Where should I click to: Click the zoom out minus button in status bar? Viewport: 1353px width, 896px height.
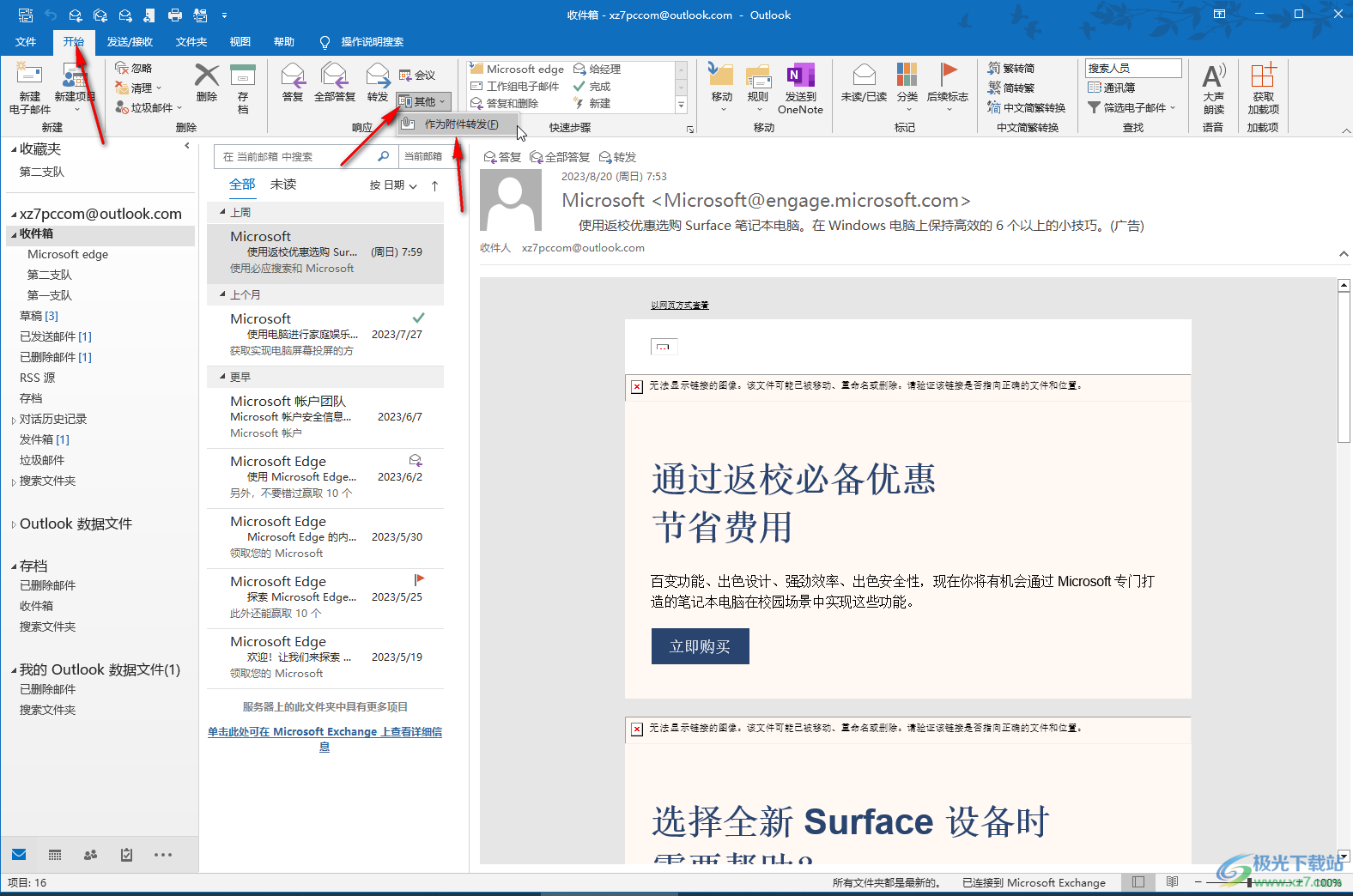[1198, 881]
